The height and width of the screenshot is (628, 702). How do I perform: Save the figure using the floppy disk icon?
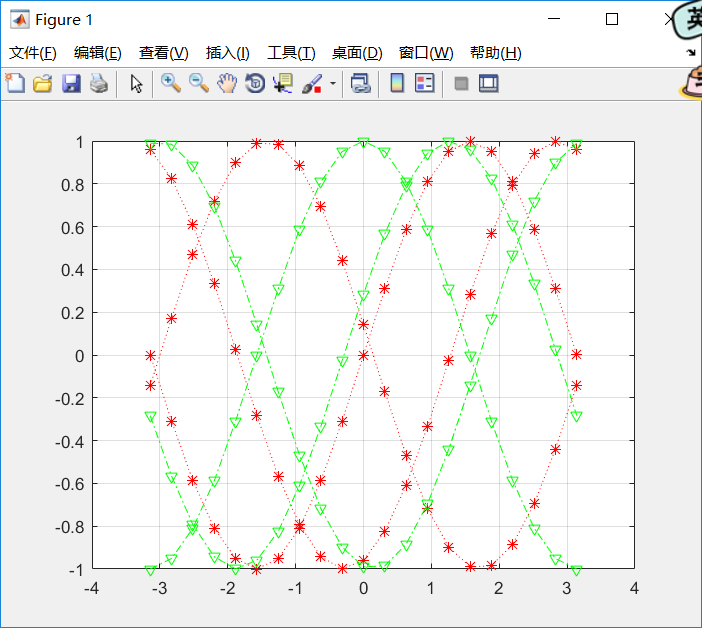pos(71,84)
